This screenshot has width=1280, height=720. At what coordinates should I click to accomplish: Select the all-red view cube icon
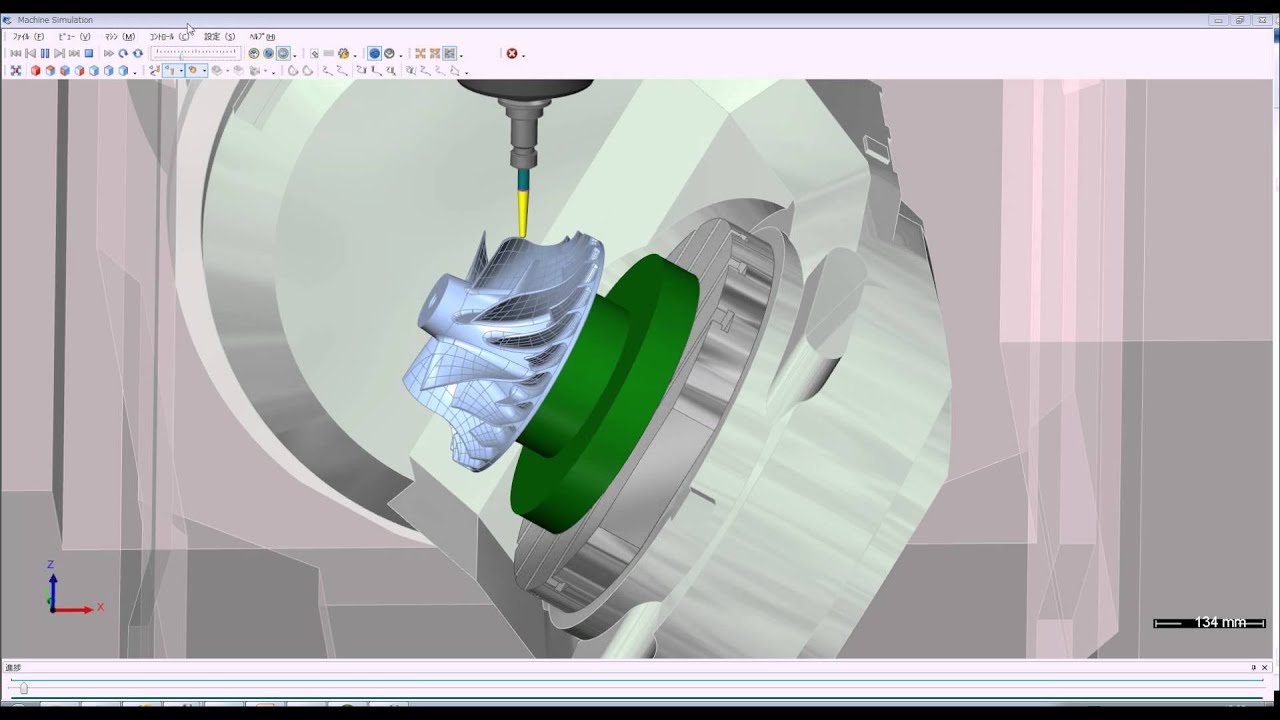[x=35, y=71]
